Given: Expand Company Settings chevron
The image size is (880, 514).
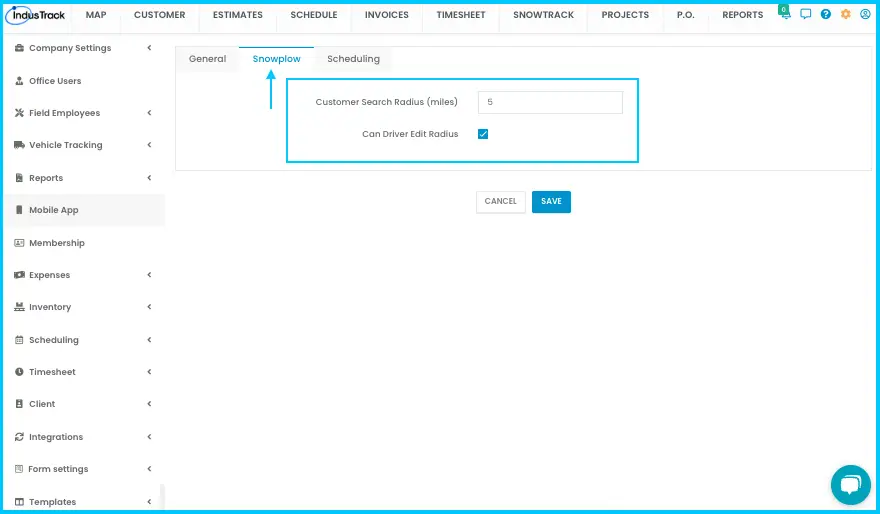Looking at the screenshot, I should pos(149,48).
